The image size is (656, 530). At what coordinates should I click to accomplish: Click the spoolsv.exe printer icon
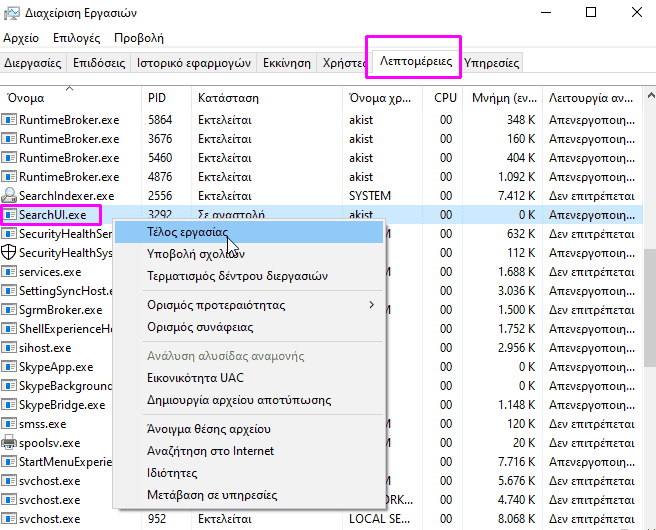[9, 443]
